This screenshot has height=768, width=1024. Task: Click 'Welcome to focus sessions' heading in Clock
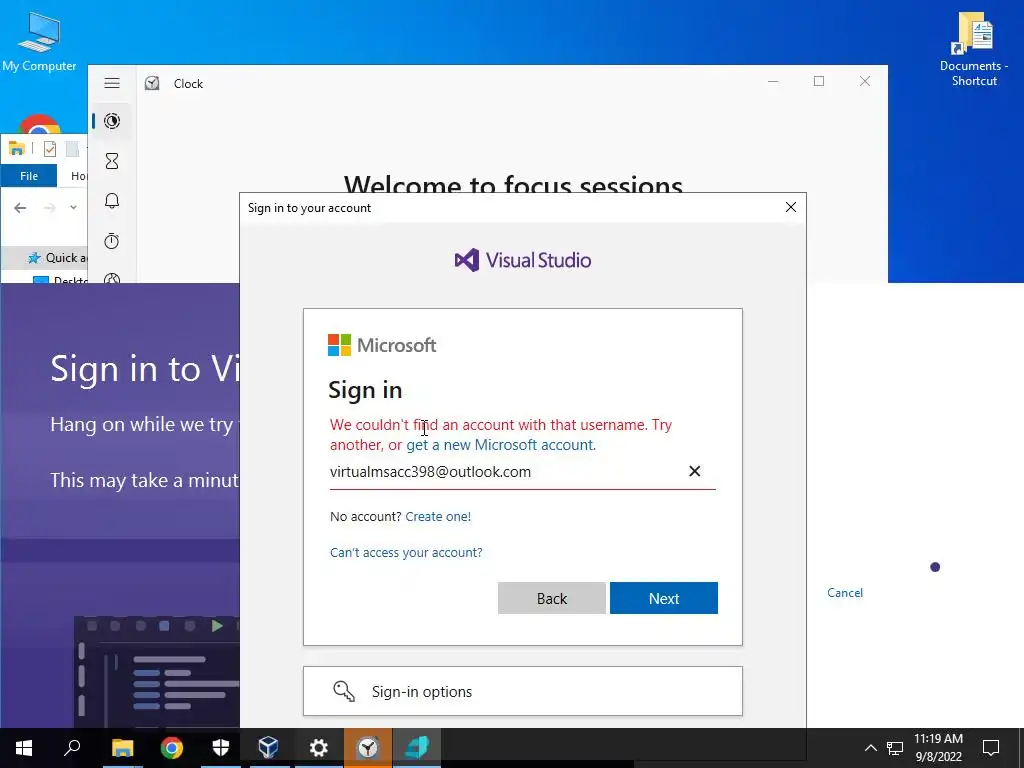513,184
